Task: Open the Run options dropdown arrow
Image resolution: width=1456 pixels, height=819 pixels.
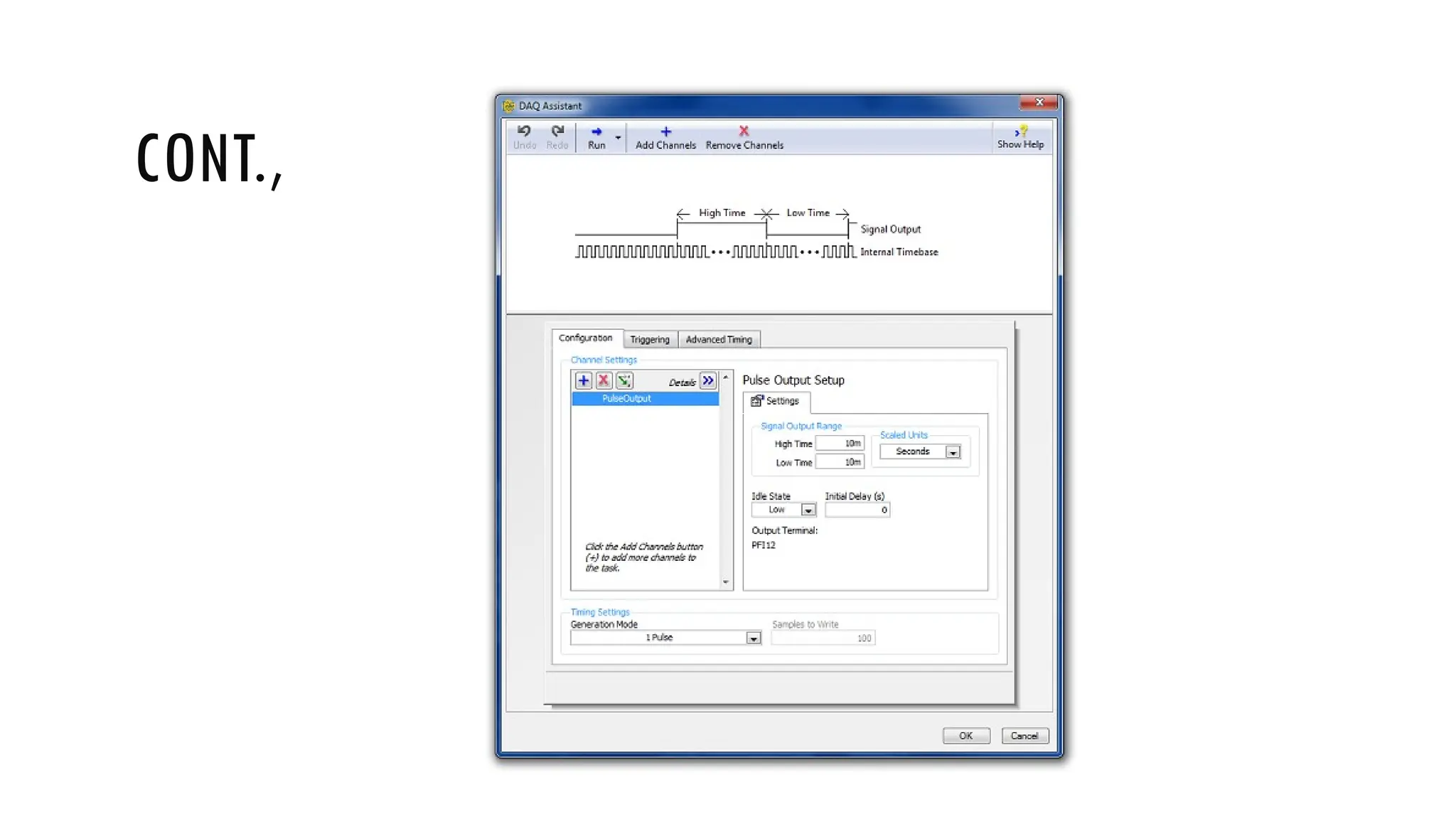Action: point(618,138)
